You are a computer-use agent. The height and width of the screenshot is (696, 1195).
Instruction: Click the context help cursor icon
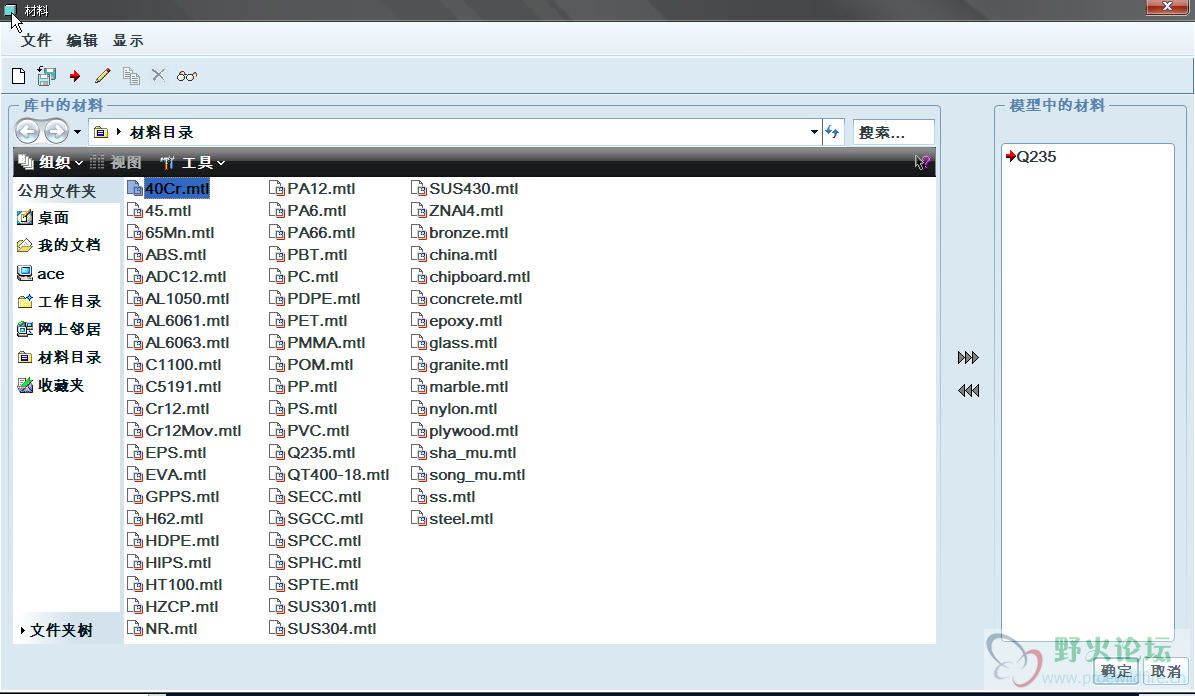[x=922, y=162]
